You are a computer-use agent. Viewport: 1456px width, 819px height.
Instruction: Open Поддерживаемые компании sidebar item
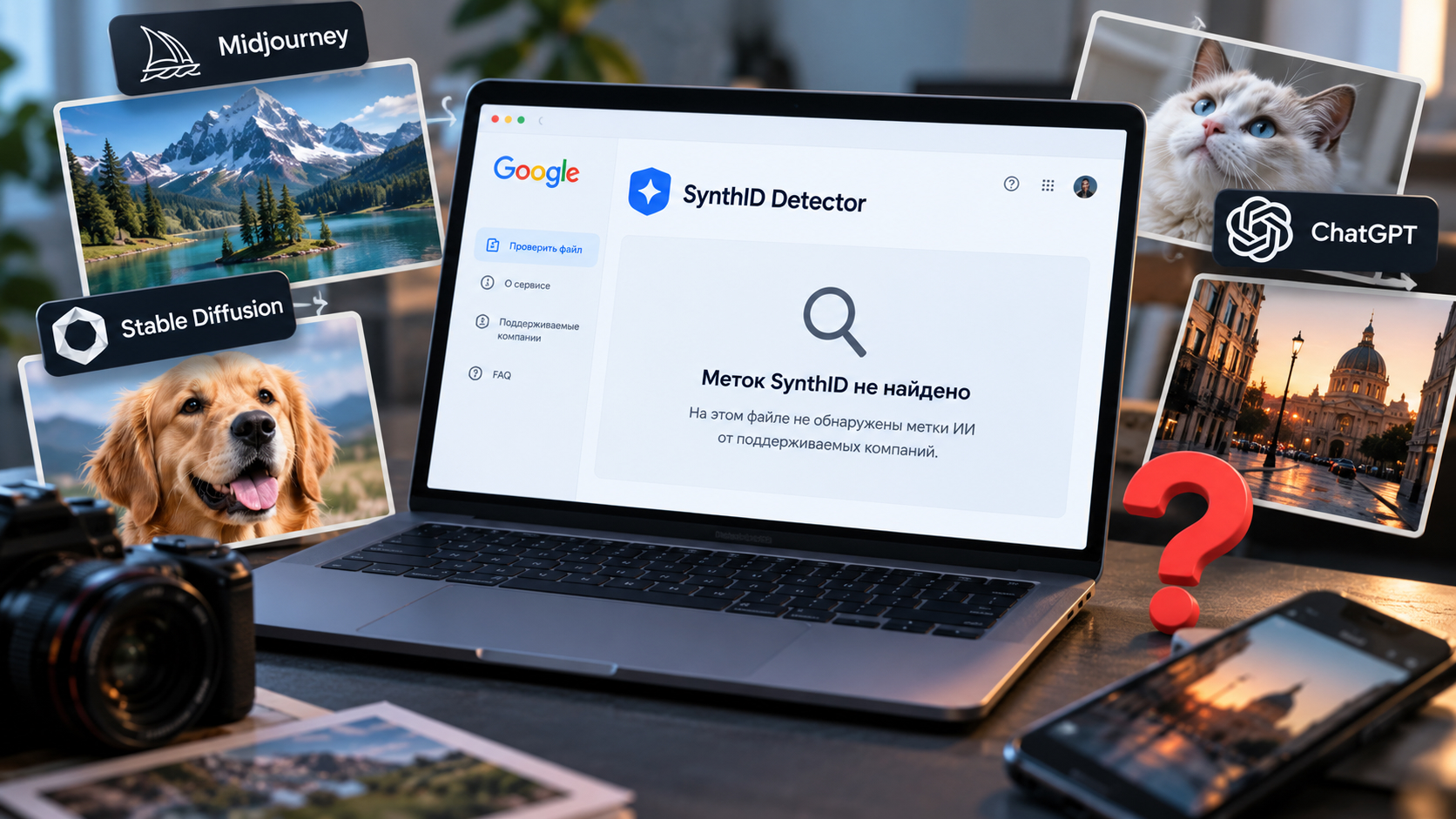click(x=528, y=328)
